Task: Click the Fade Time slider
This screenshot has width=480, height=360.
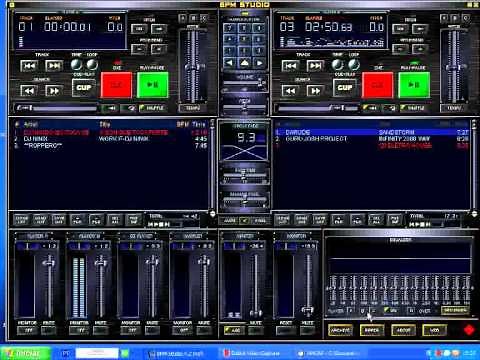Action: pos(245,176)
